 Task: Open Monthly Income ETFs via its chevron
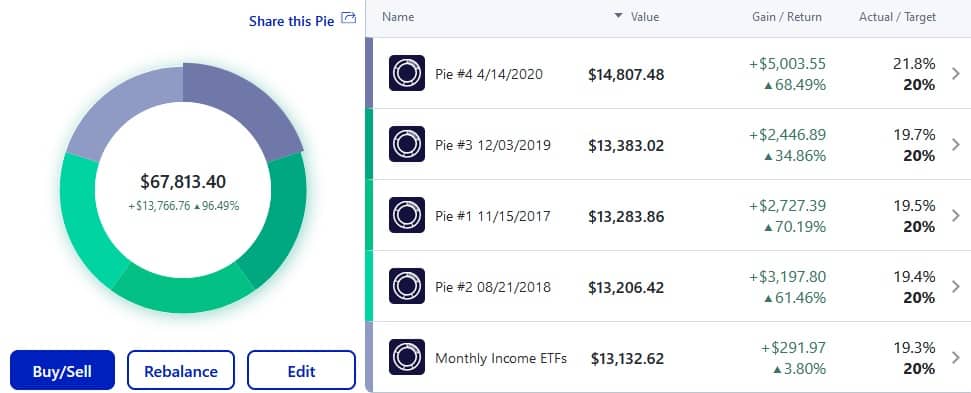[x=956, y=358]
